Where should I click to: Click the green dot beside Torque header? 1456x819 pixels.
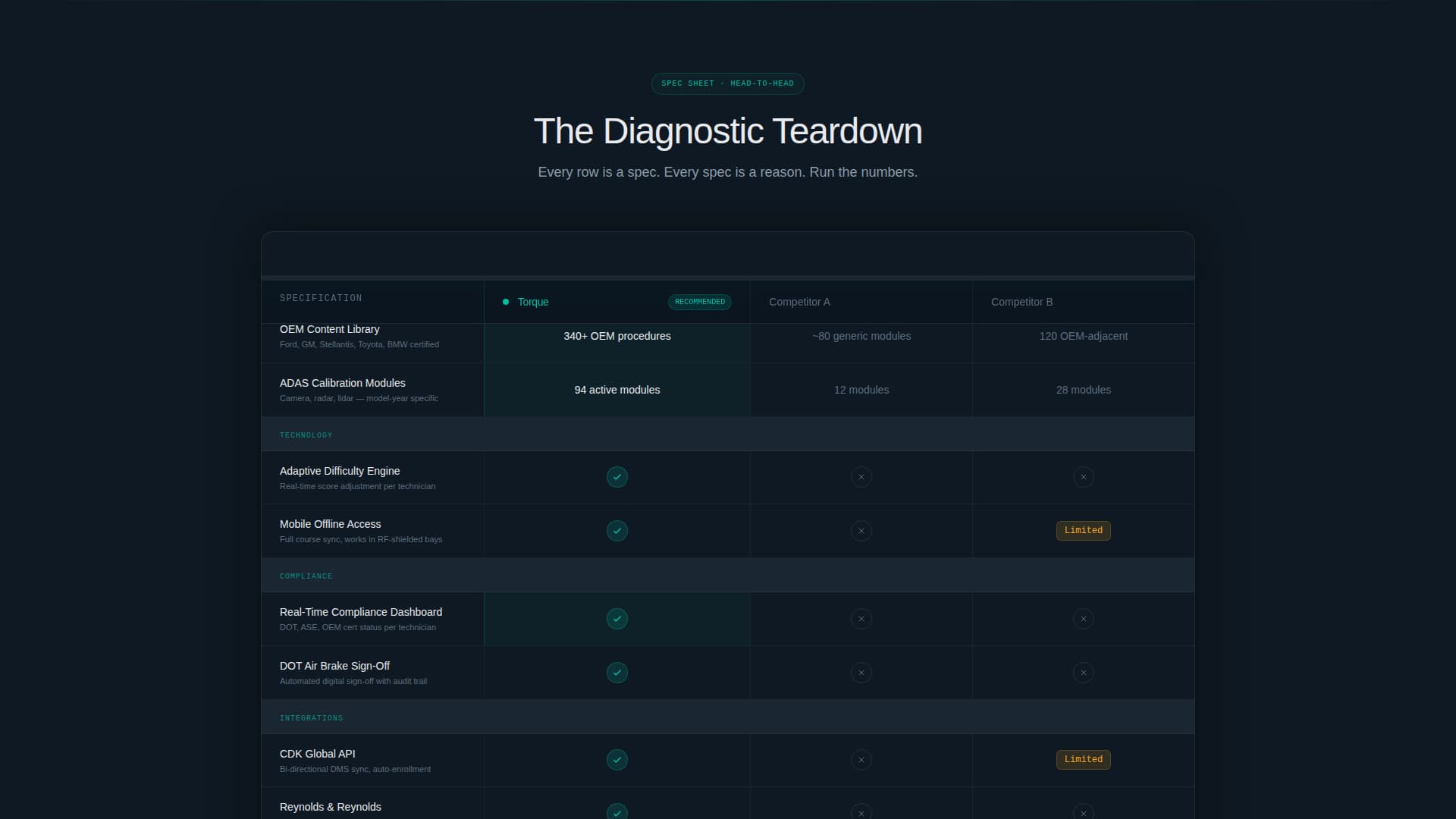[506, 302]
